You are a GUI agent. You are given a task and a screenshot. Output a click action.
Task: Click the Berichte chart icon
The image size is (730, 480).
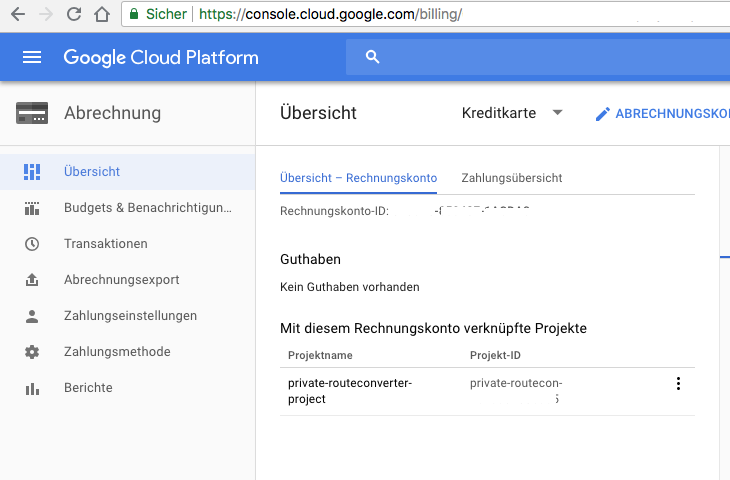click(32, 389)
